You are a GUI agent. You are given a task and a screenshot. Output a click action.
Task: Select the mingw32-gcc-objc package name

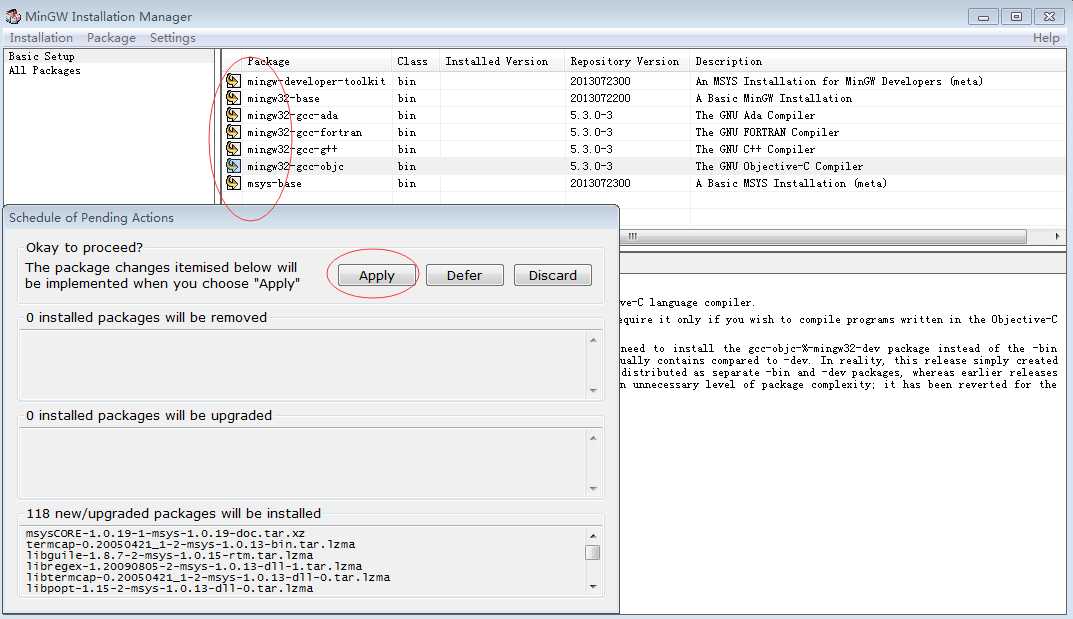(x=296, y=167)
